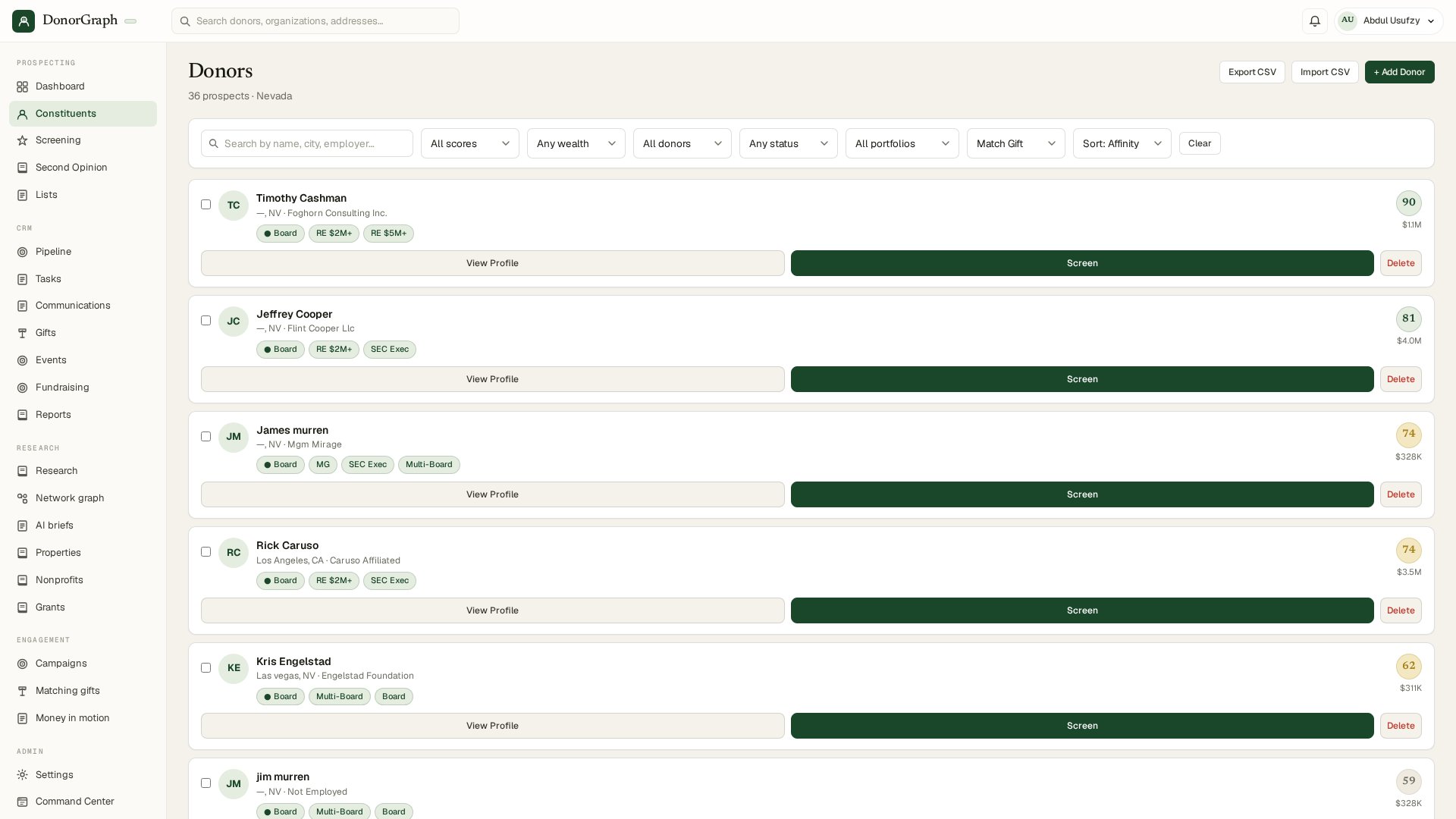Image resolution: width=1456 pixels, height=819 pixels.
Task: Click the Command Center sidebar icon
Action: [x=23, y=802]
